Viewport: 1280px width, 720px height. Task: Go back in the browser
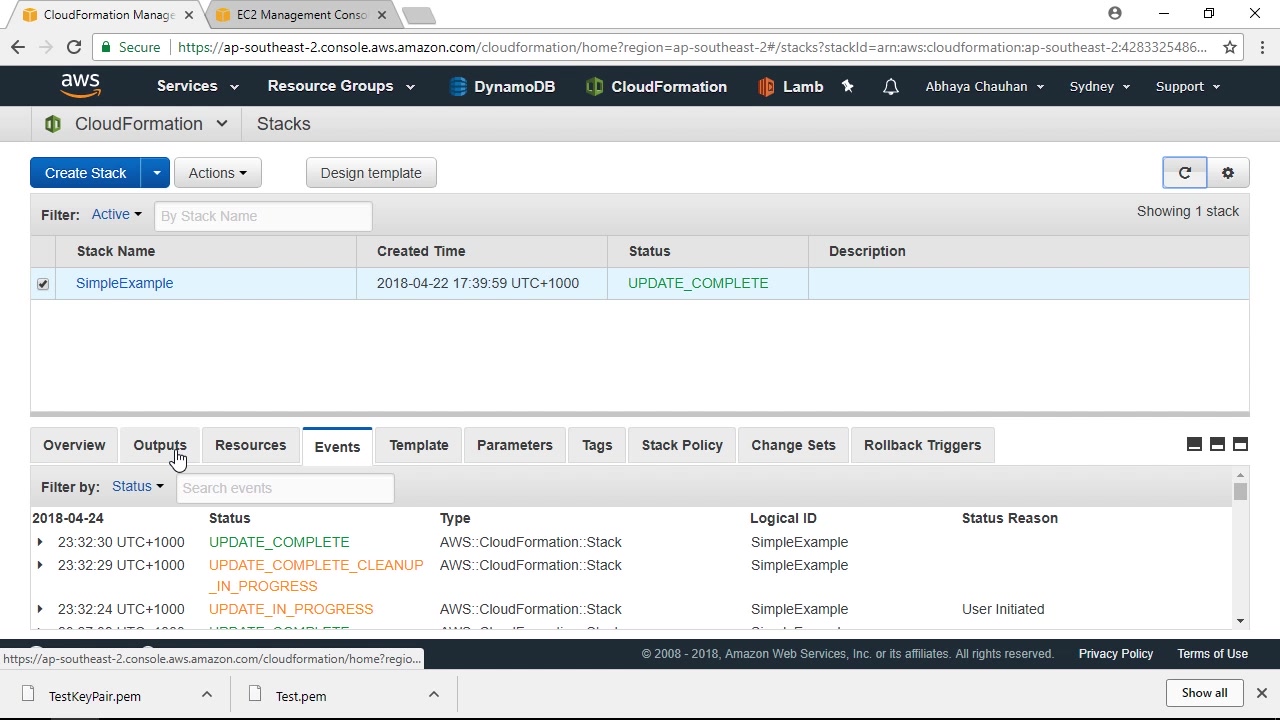click(x=18, y=47)
